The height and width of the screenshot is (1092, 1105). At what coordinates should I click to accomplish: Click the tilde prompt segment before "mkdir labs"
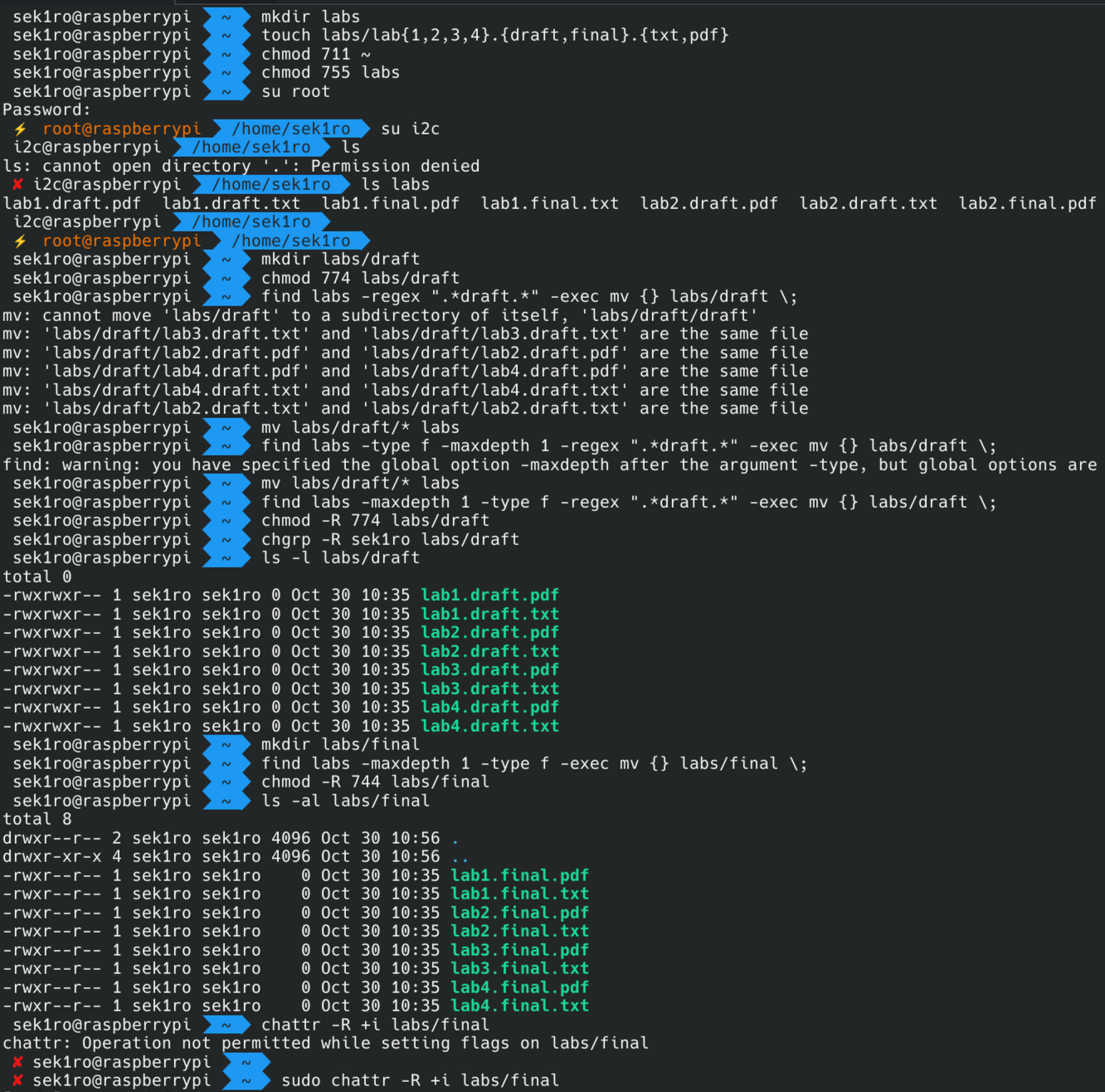coord(226,17)
